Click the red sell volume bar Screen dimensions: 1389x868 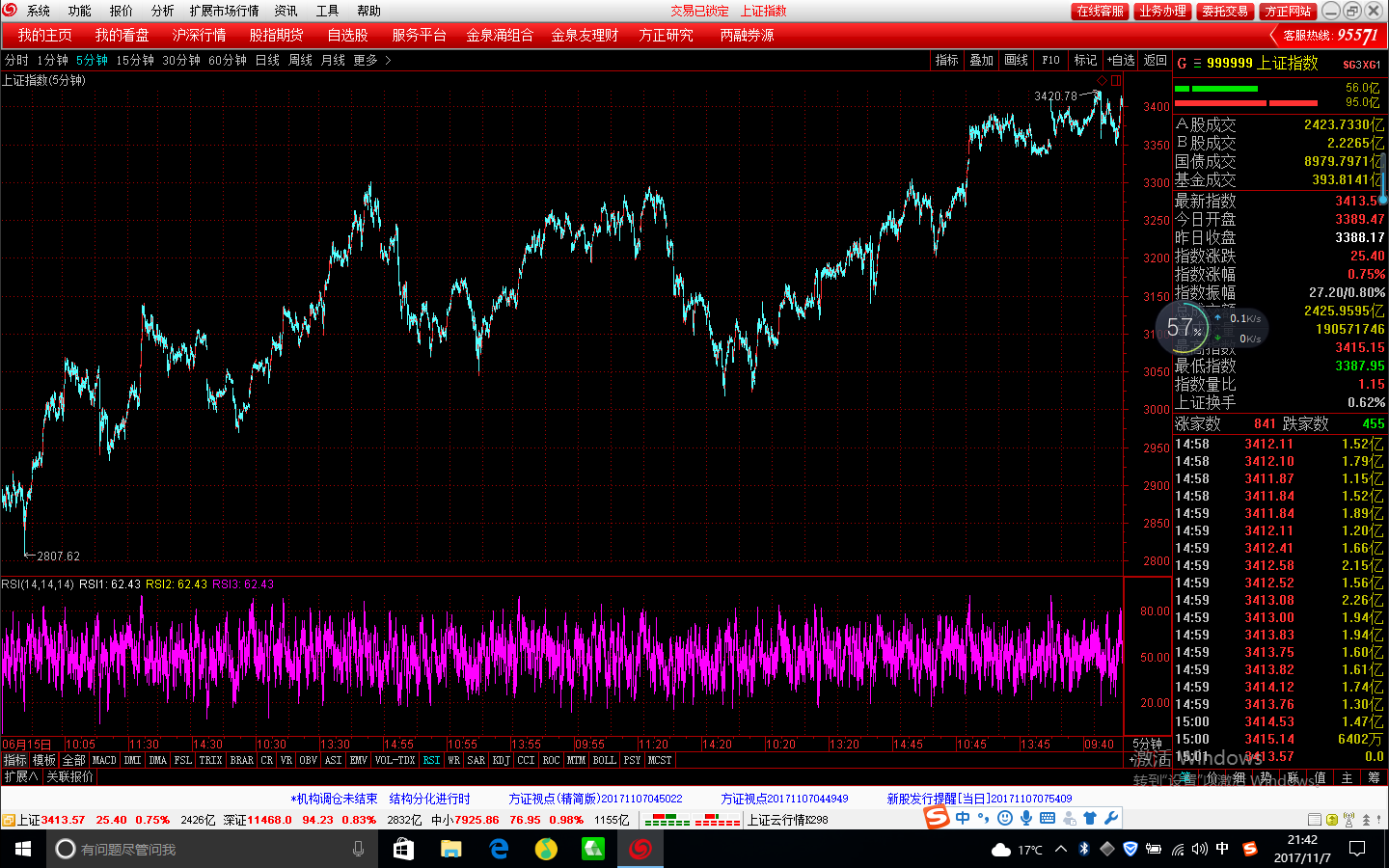coord(1246,102)
